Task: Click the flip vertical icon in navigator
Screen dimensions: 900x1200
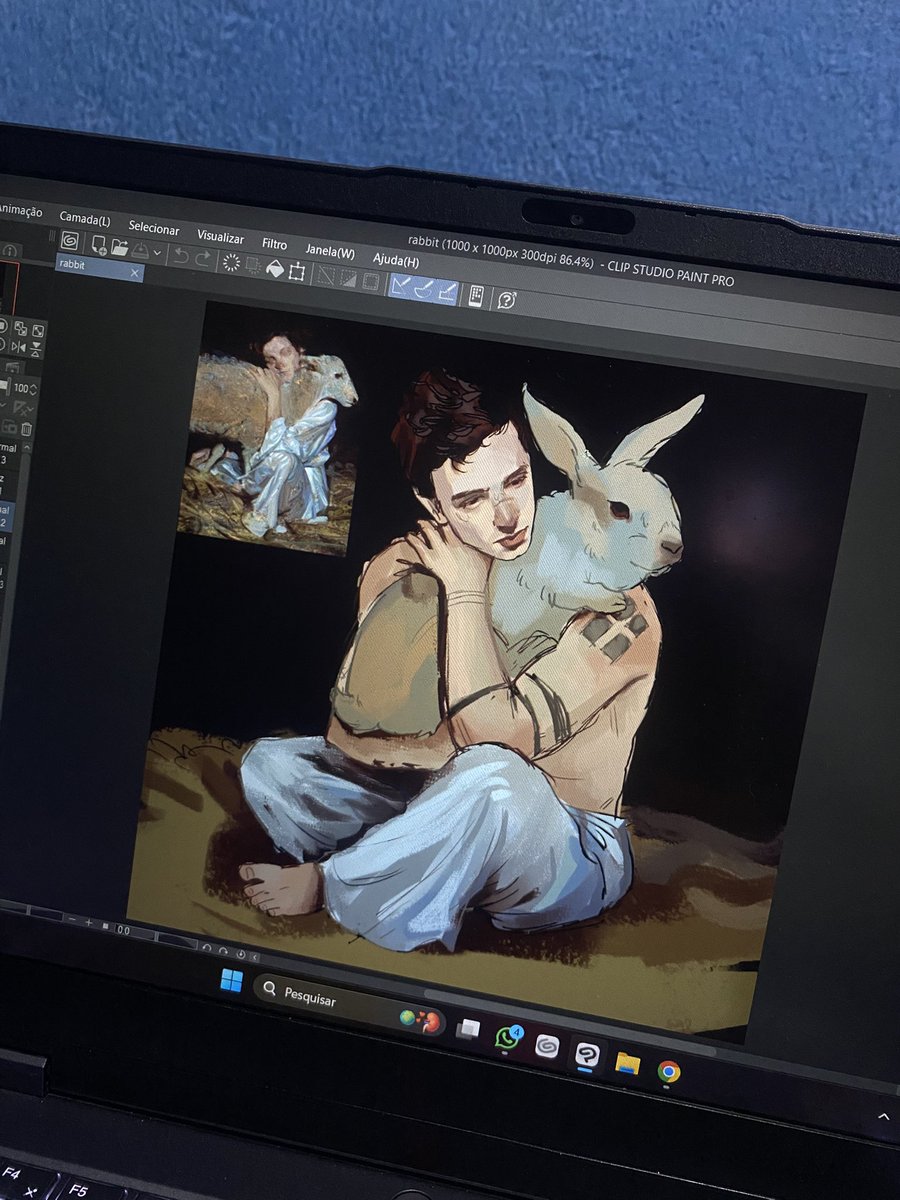Action: (x=36, y=349)
